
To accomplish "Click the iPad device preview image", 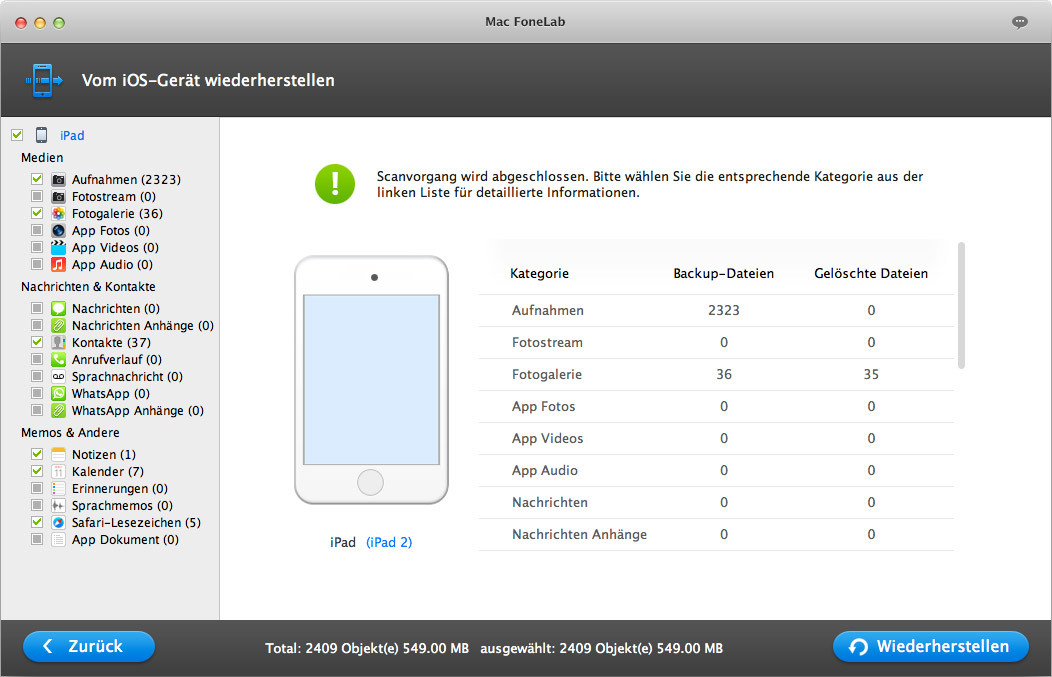I will [371, 380].
